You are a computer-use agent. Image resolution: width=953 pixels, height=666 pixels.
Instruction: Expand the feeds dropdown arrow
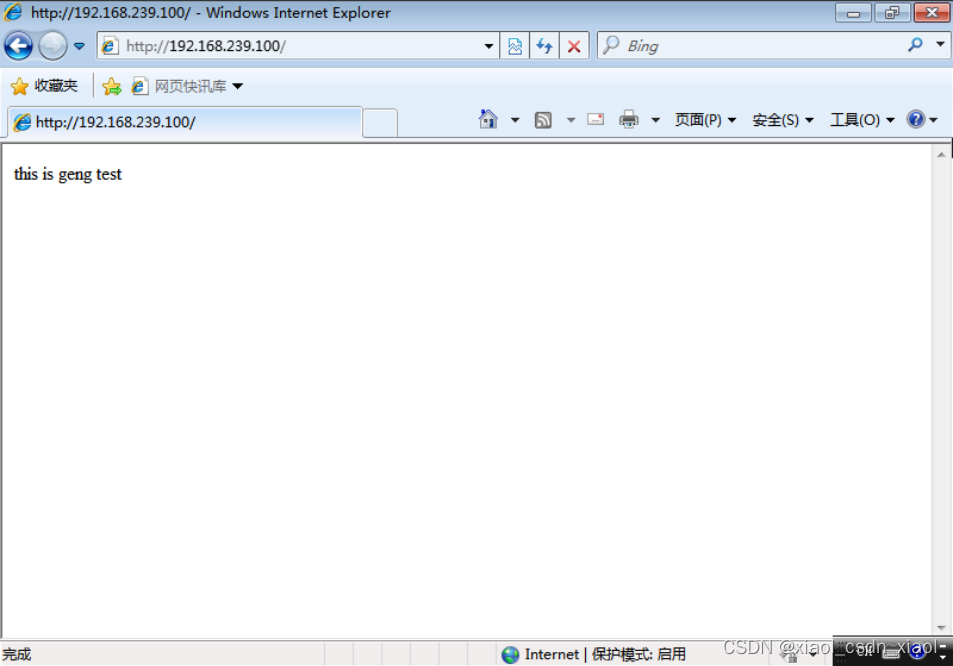571,120
